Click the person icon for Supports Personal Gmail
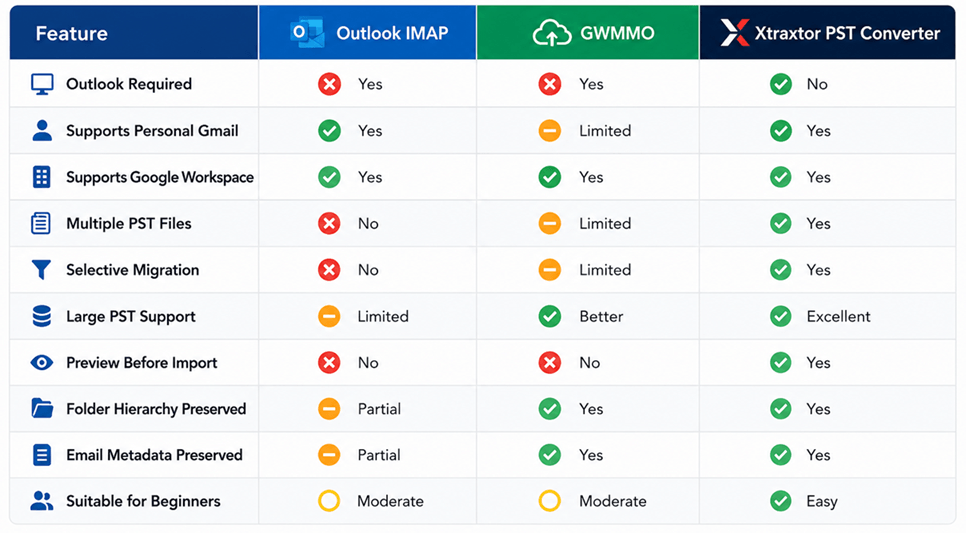This screenshot has height=533, width=966. pyautogui.click(x=42, y=131)
